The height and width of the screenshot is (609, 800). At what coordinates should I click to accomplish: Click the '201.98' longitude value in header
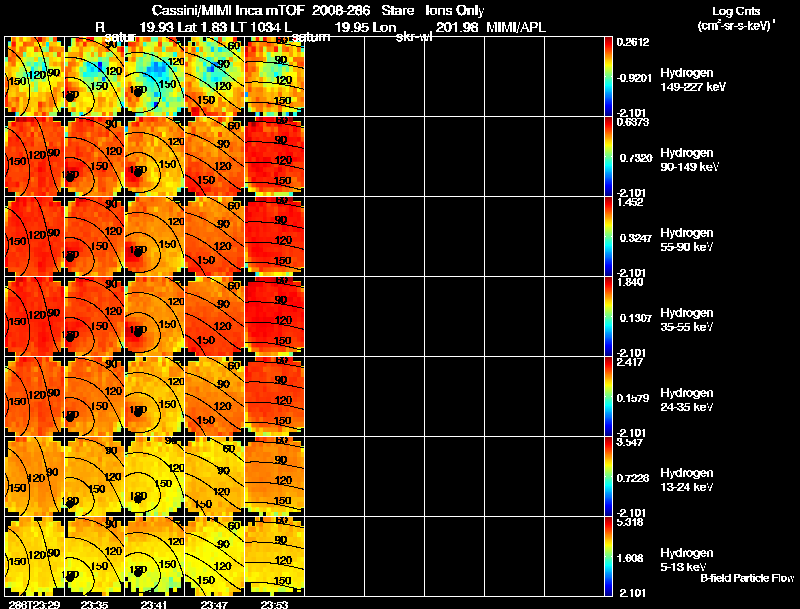pos(457,28)
